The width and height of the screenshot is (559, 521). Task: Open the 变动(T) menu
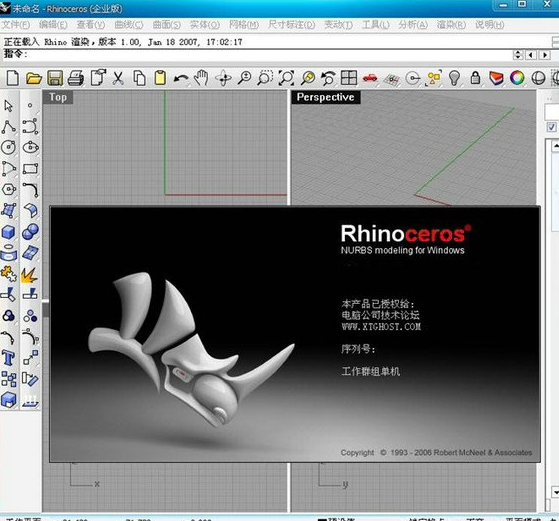click(338, 25)
